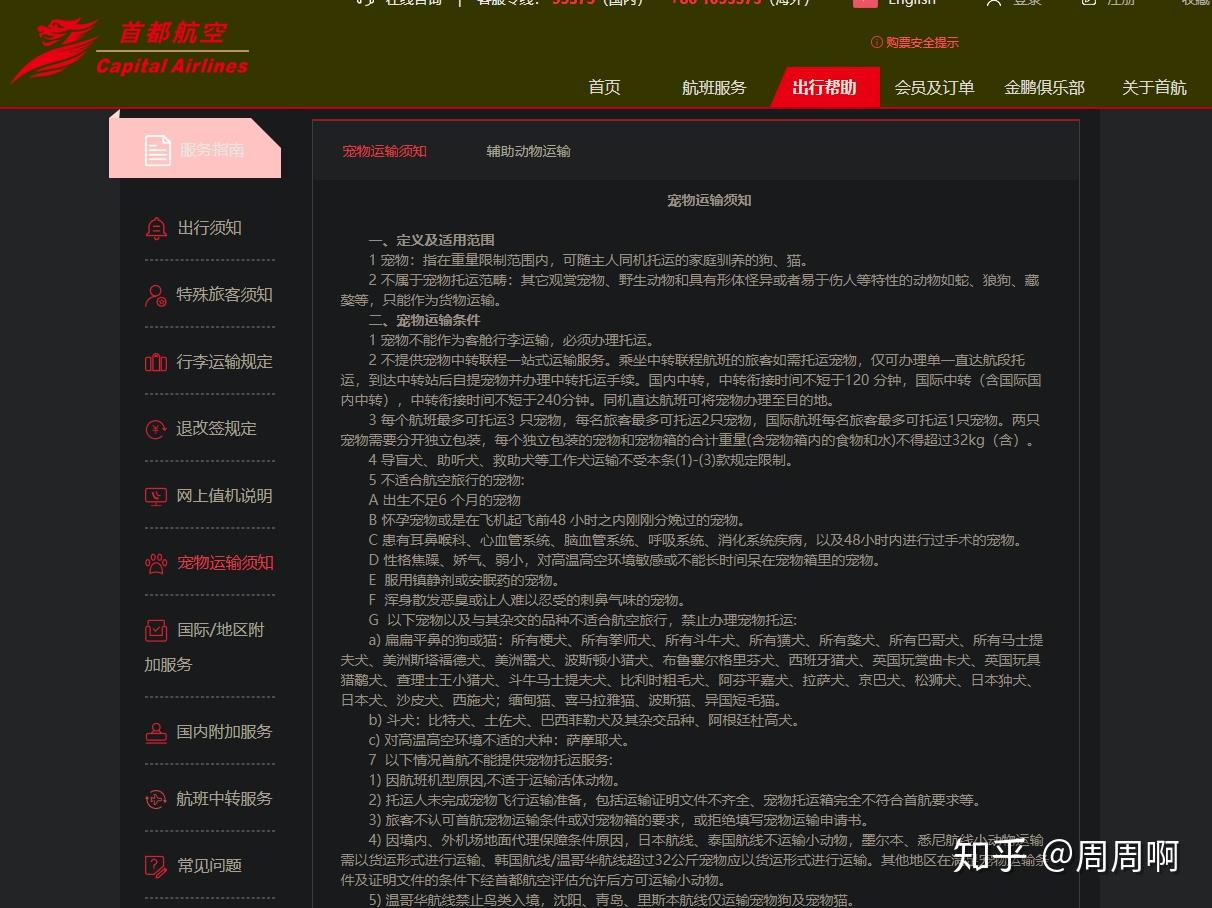The width and height of the screenshot is (1212, 908).
Task: Click the line A 出生不足6 个月的宠物
Action: click(445, 500)
